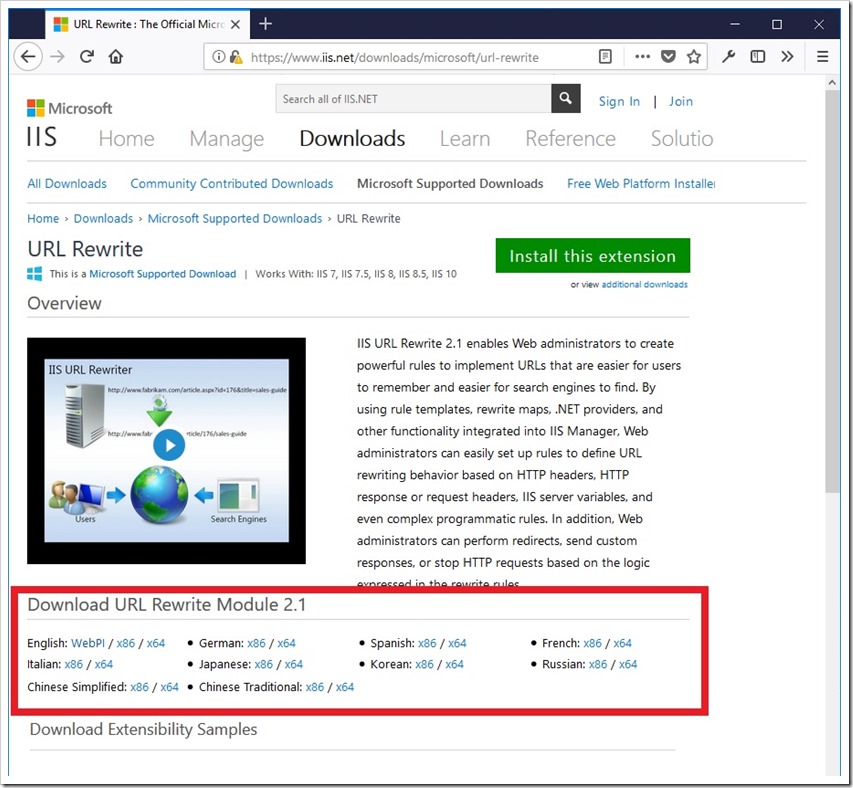Download Russian x64 installer
Image resolution: width=853 pixels, height=788 pixels.
point(628,665)
